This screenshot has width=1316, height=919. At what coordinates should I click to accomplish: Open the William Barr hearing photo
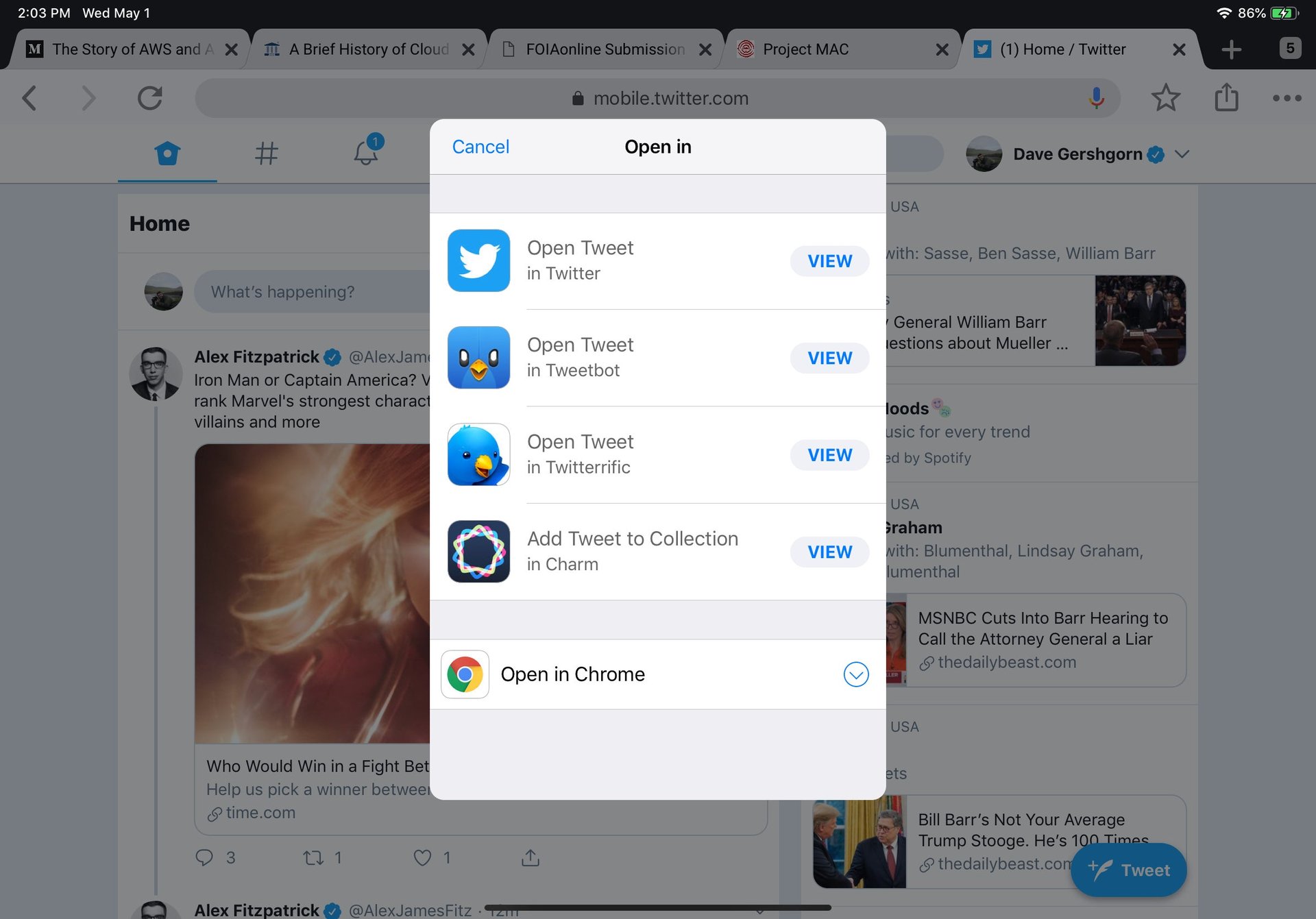[x=1141, y=320]
